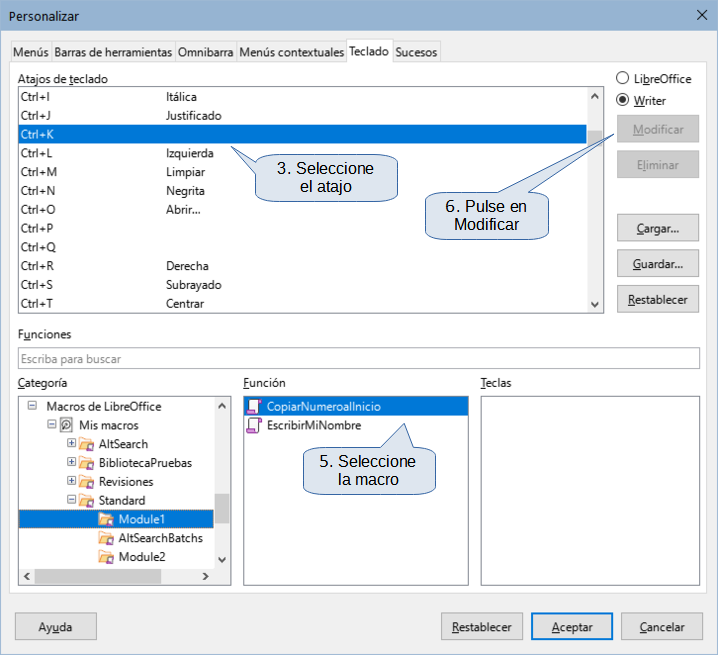Close the Personalizar dialog window
The image size is (718, 655).
pyautogui.click(x=702, y=15)
